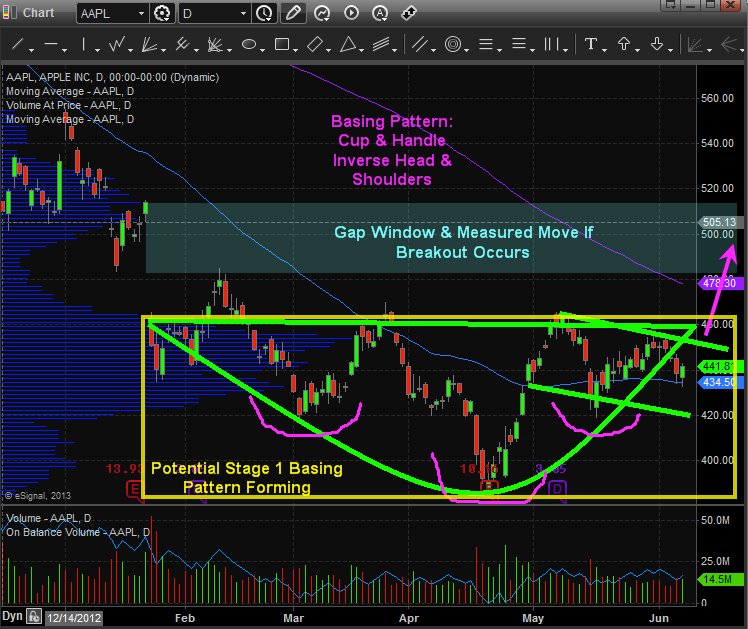Click the 'Dyn' label at bottom left
The image size is (748, 629).
point(12,616)
